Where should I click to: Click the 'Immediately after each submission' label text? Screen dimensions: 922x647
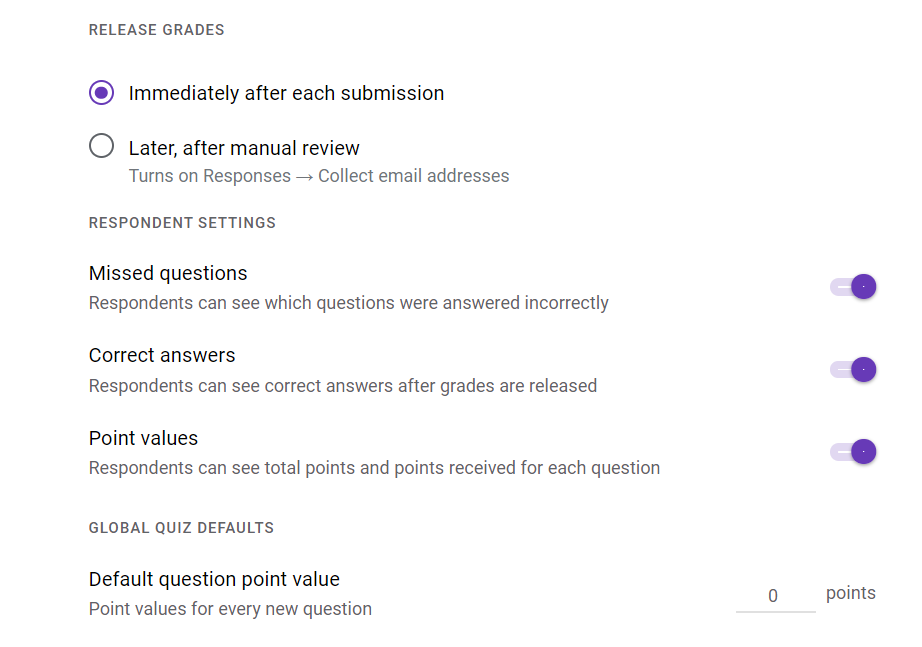point(286,93)
